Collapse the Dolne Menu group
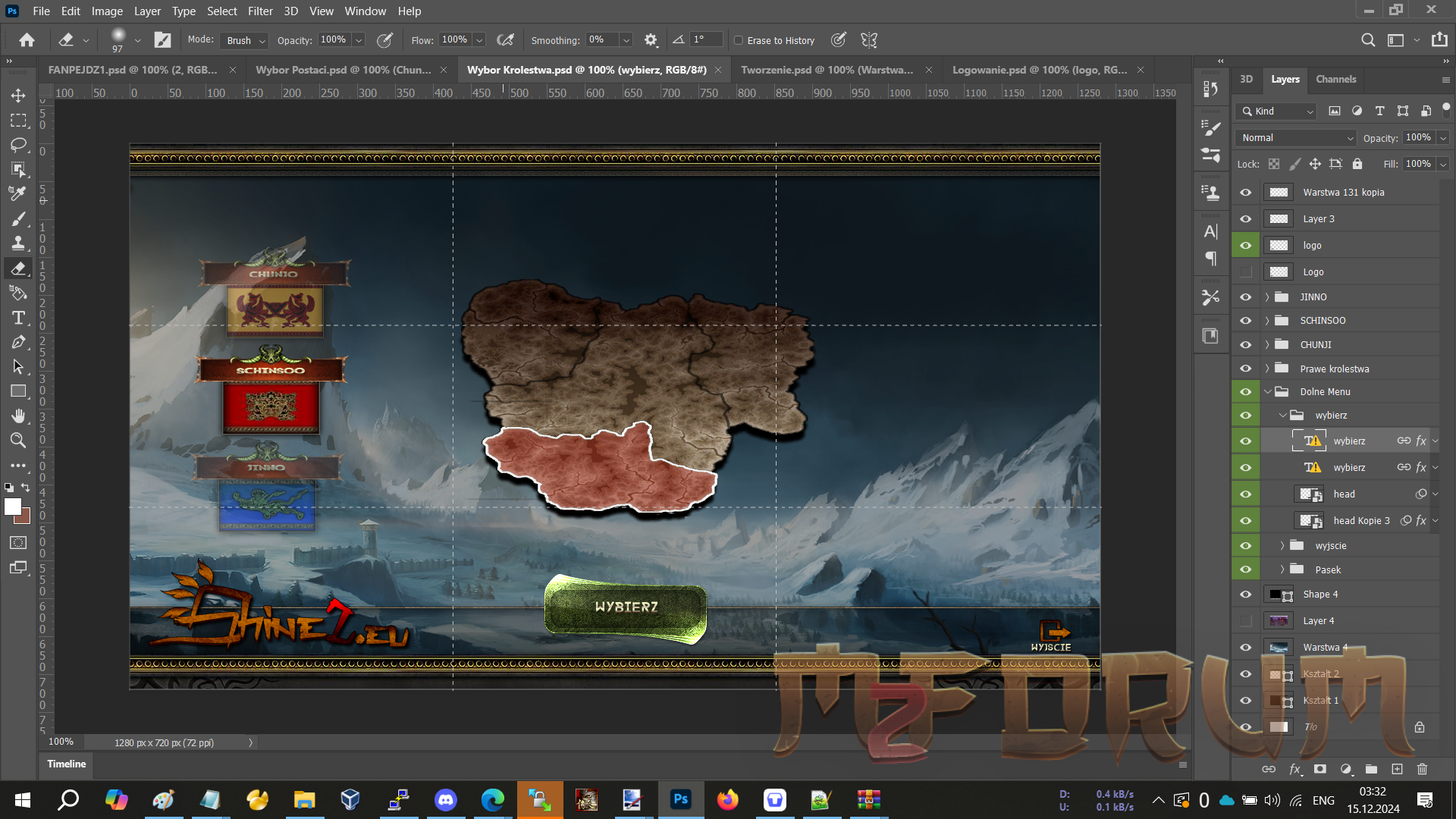The width and height of the screenshot is (1456, 819). point(1267,392)
